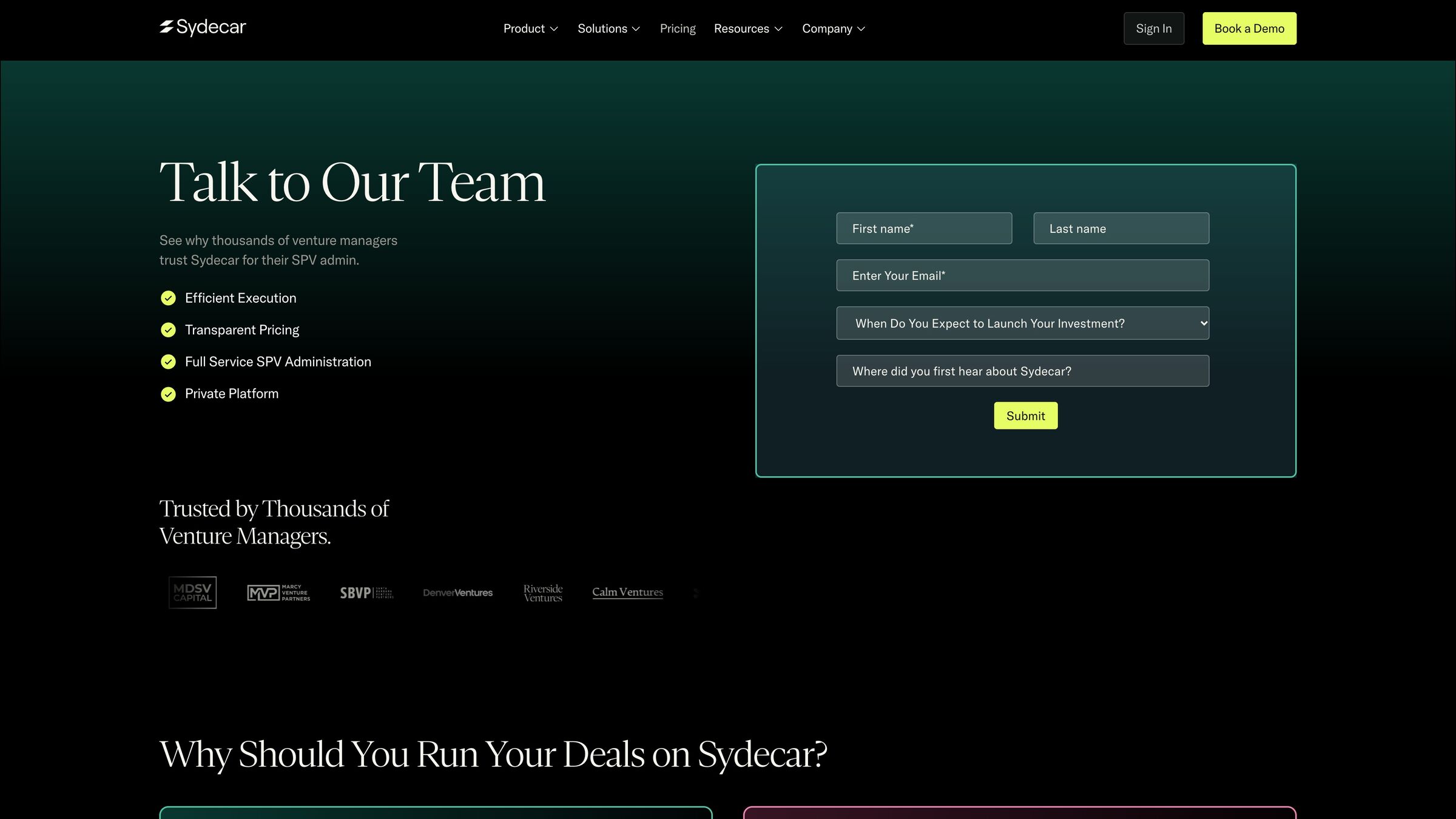Click the checkmark icon beside Private Platform
This screenshot has height=819, width=1456.
tap(168, 394)
